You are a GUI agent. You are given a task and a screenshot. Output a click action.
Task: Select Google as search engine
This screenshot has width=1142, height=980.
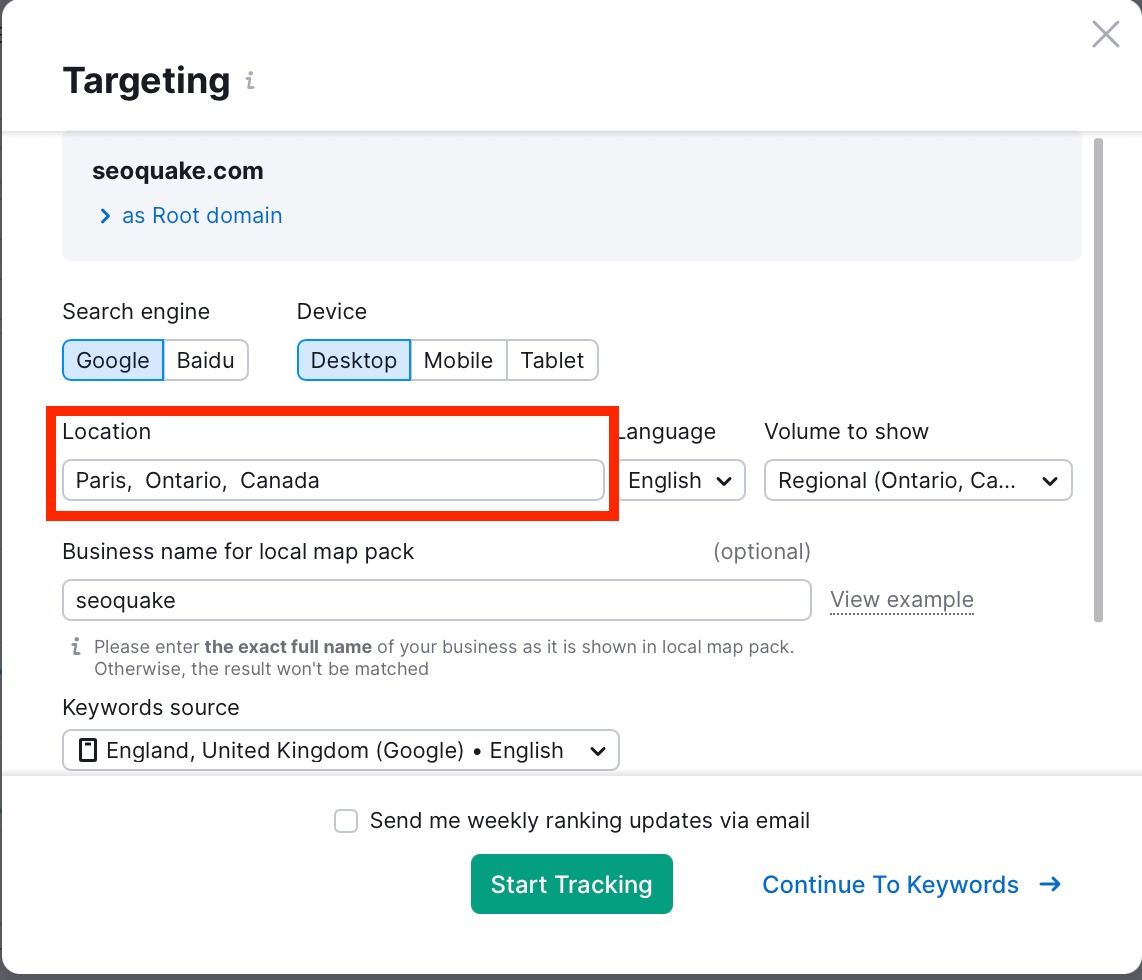[x=113, y=360]
